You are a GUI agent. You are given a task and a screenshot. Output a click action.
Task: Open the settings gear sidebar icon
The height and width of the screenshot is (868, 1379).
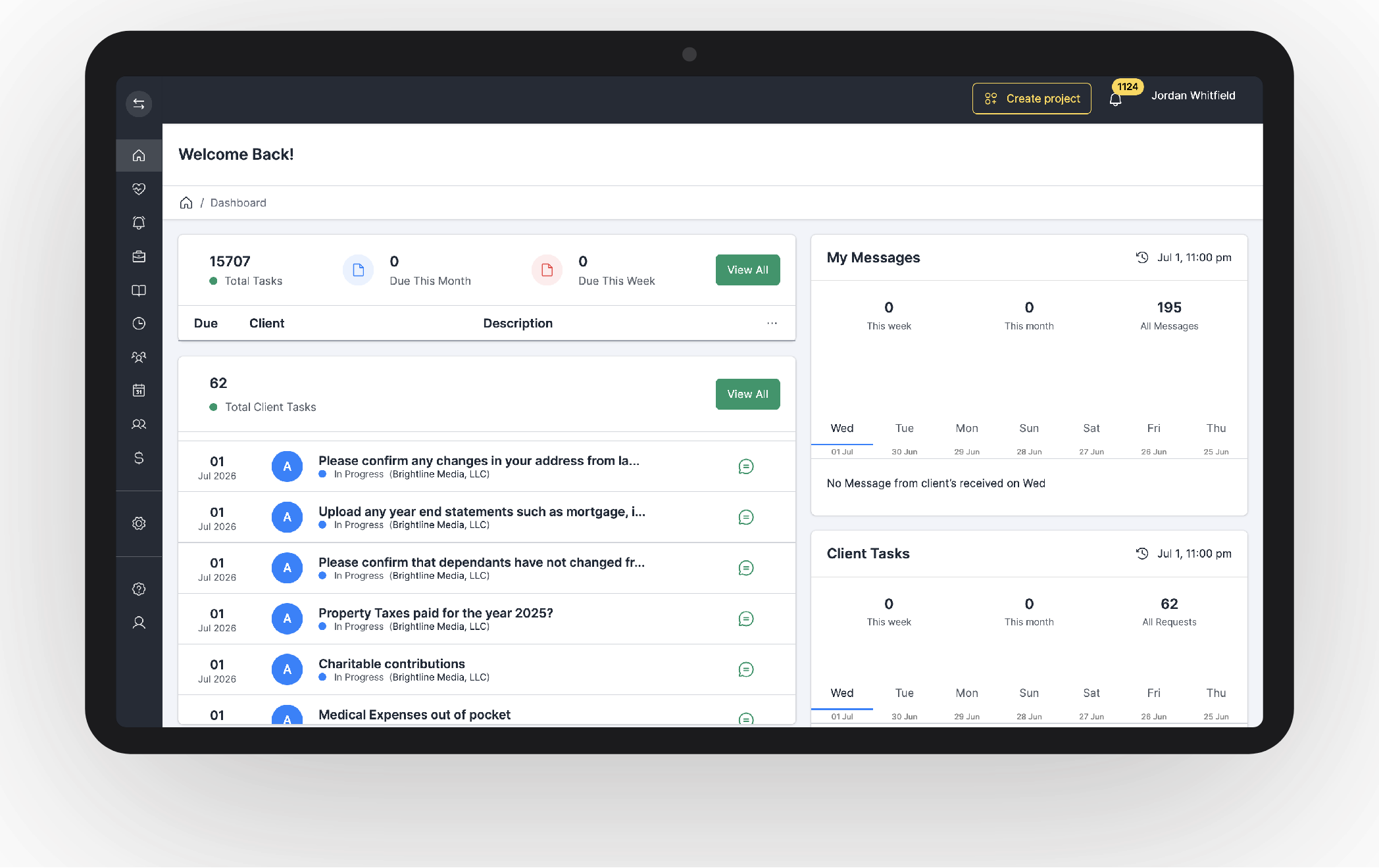point(139,523)
